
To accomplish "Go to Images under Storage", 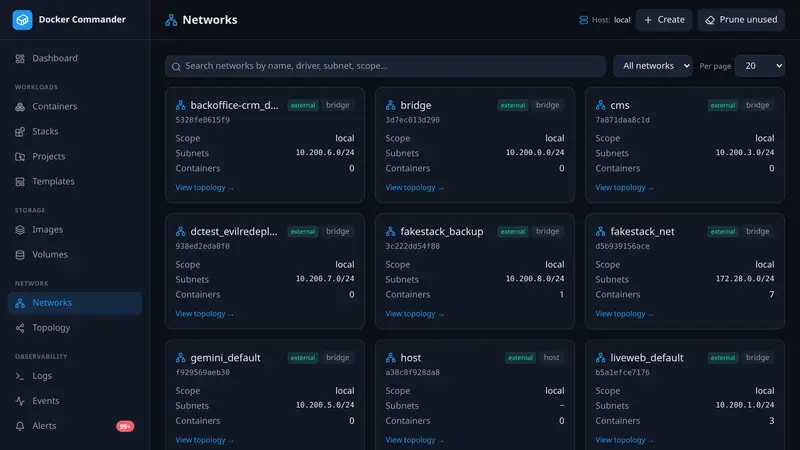I will coord(74,230).
